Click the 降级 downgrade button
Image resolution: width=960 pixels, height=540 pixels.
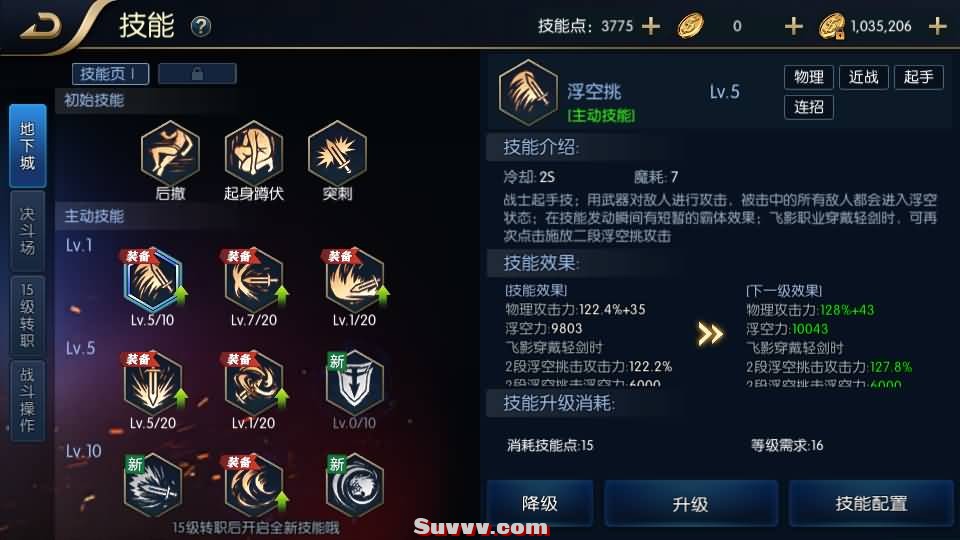539,503
